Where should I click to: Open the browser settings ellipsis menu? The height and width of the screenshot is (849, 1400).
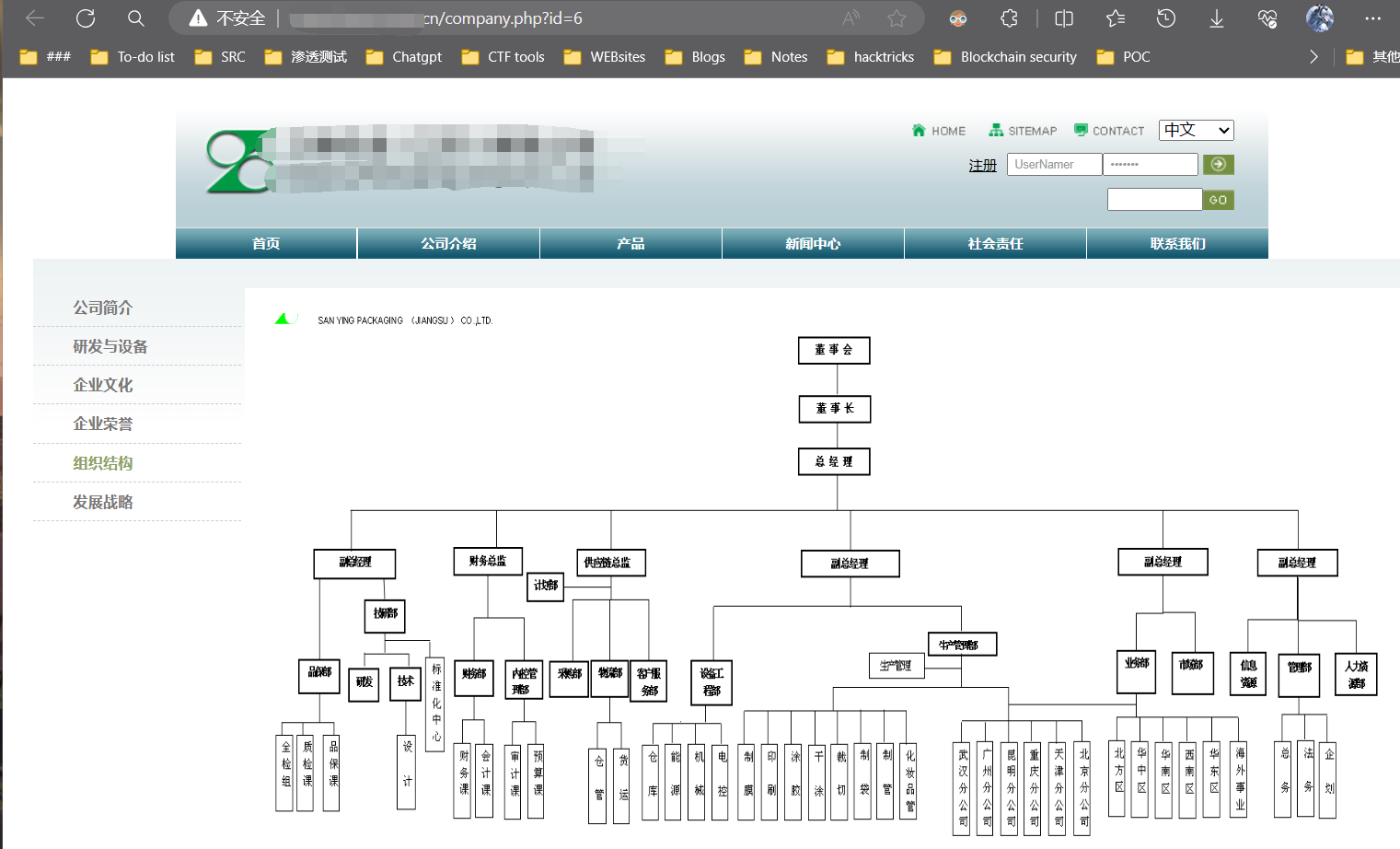click(x=1373, y=18)
